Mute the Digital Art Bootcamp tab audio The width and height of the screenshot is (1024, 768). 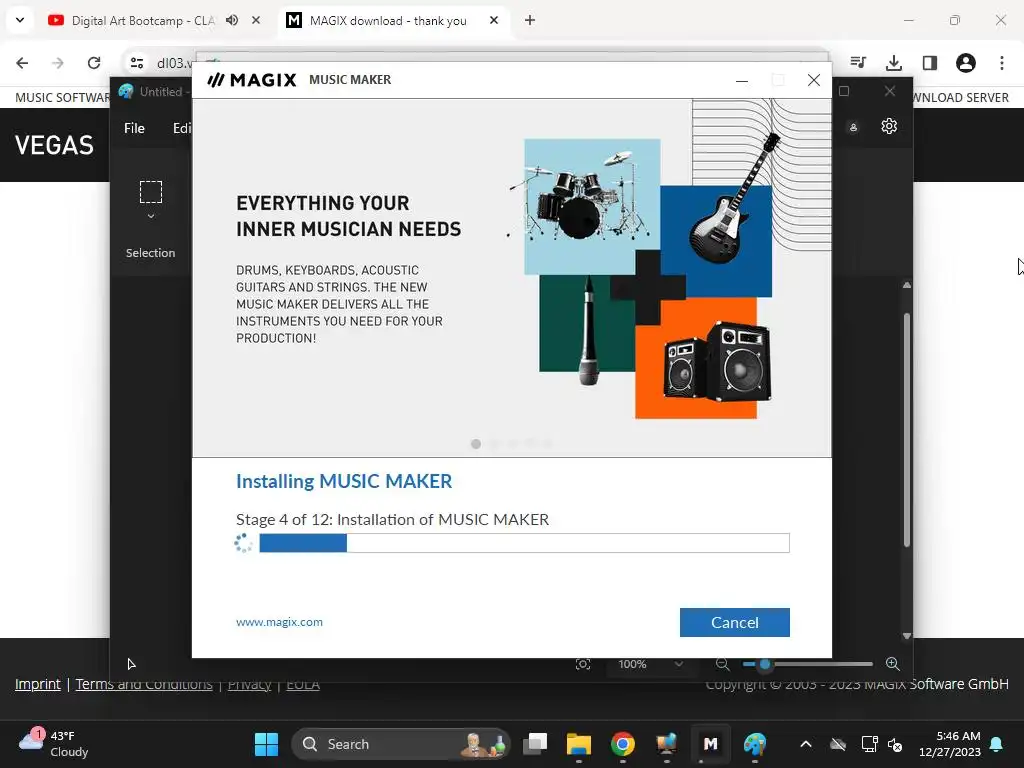click(x=232, y=20)
